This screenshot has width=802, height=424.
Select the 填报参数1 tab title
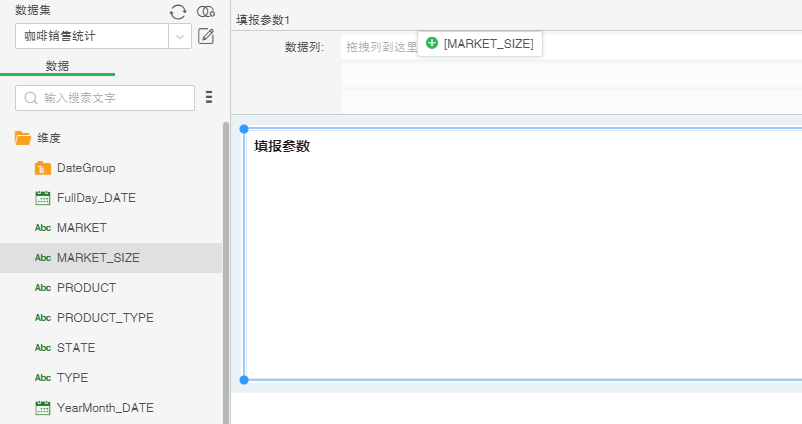[x=263, y=20]
